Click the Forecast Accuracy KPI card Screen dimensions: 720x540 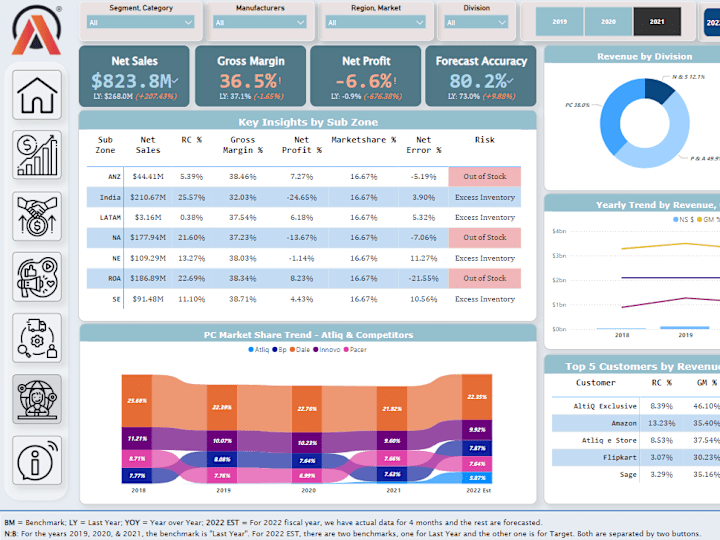481,76
